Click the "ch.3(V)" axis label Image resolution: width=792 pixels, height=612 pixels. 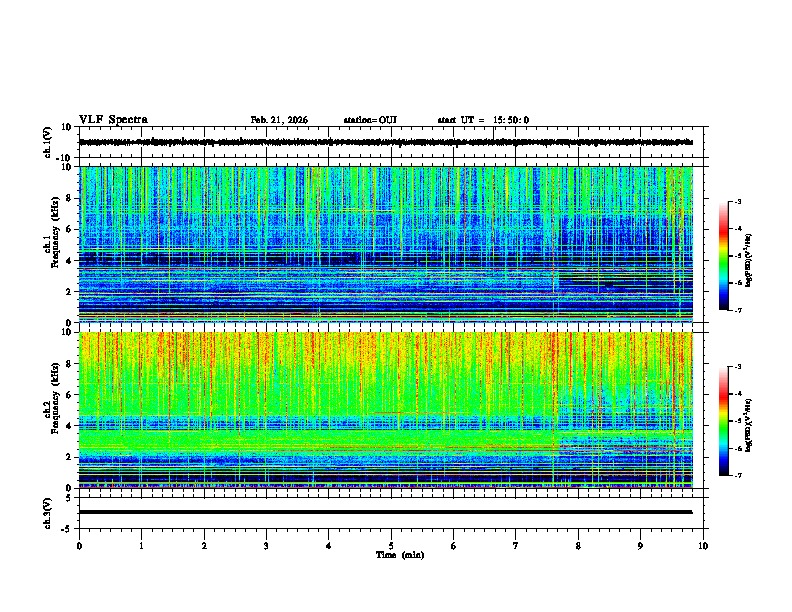pyautogui.click(x=48, y=513)
